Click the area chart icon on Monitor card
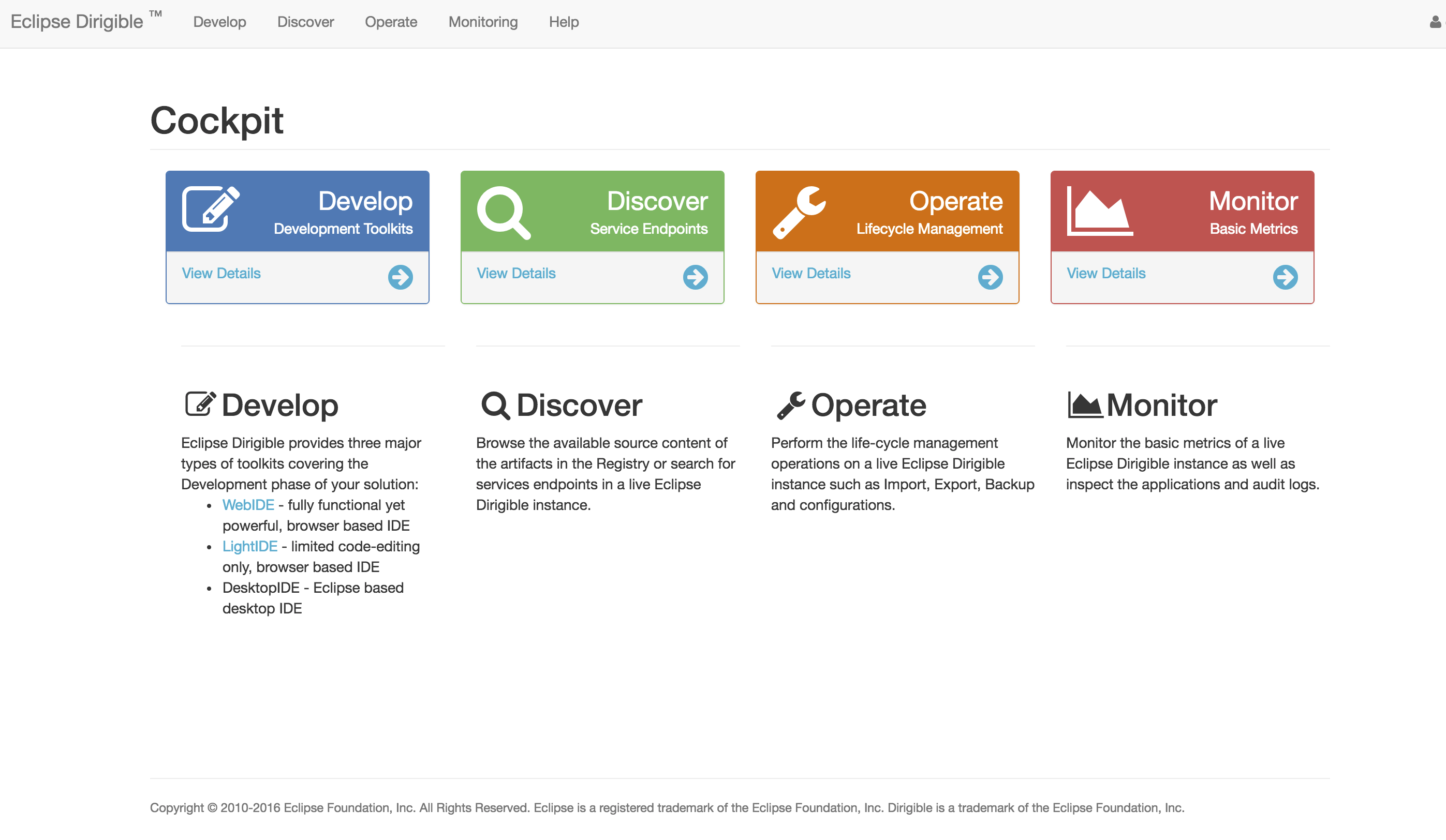This screenshot has width=1446, height=840. (x=1099, y=211)
